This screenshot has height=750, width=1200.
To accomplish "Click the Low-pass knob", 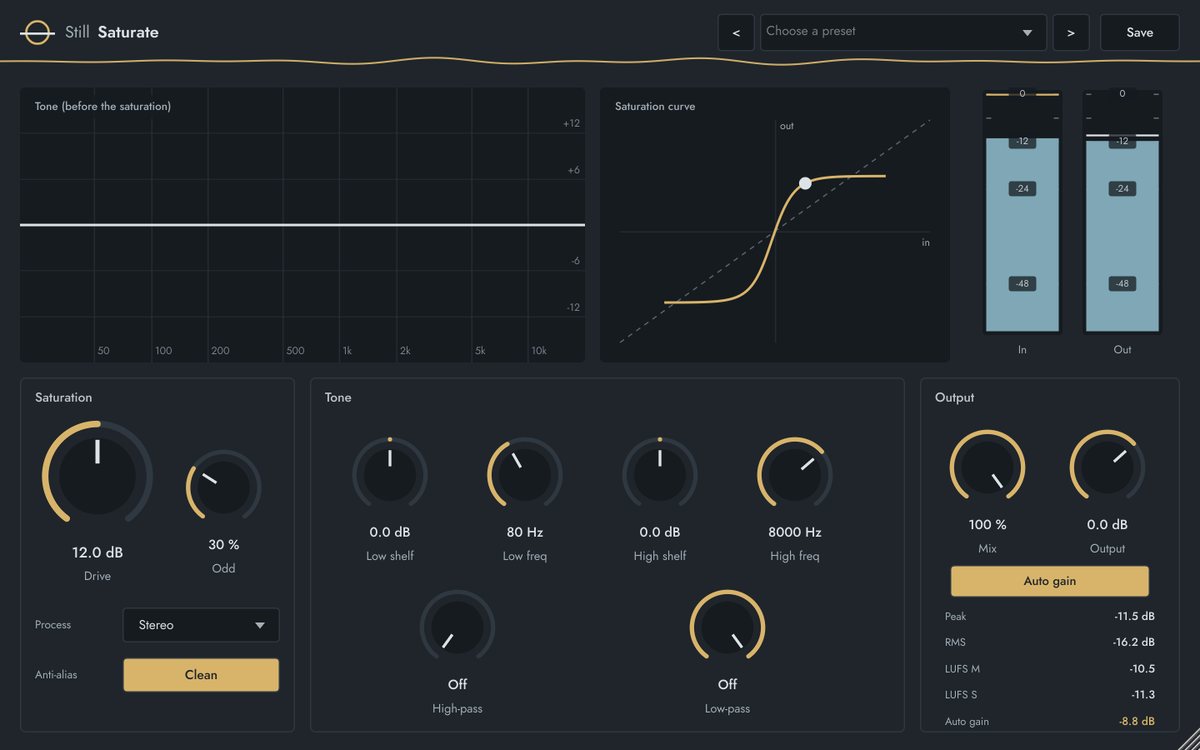I will [727, 627].
